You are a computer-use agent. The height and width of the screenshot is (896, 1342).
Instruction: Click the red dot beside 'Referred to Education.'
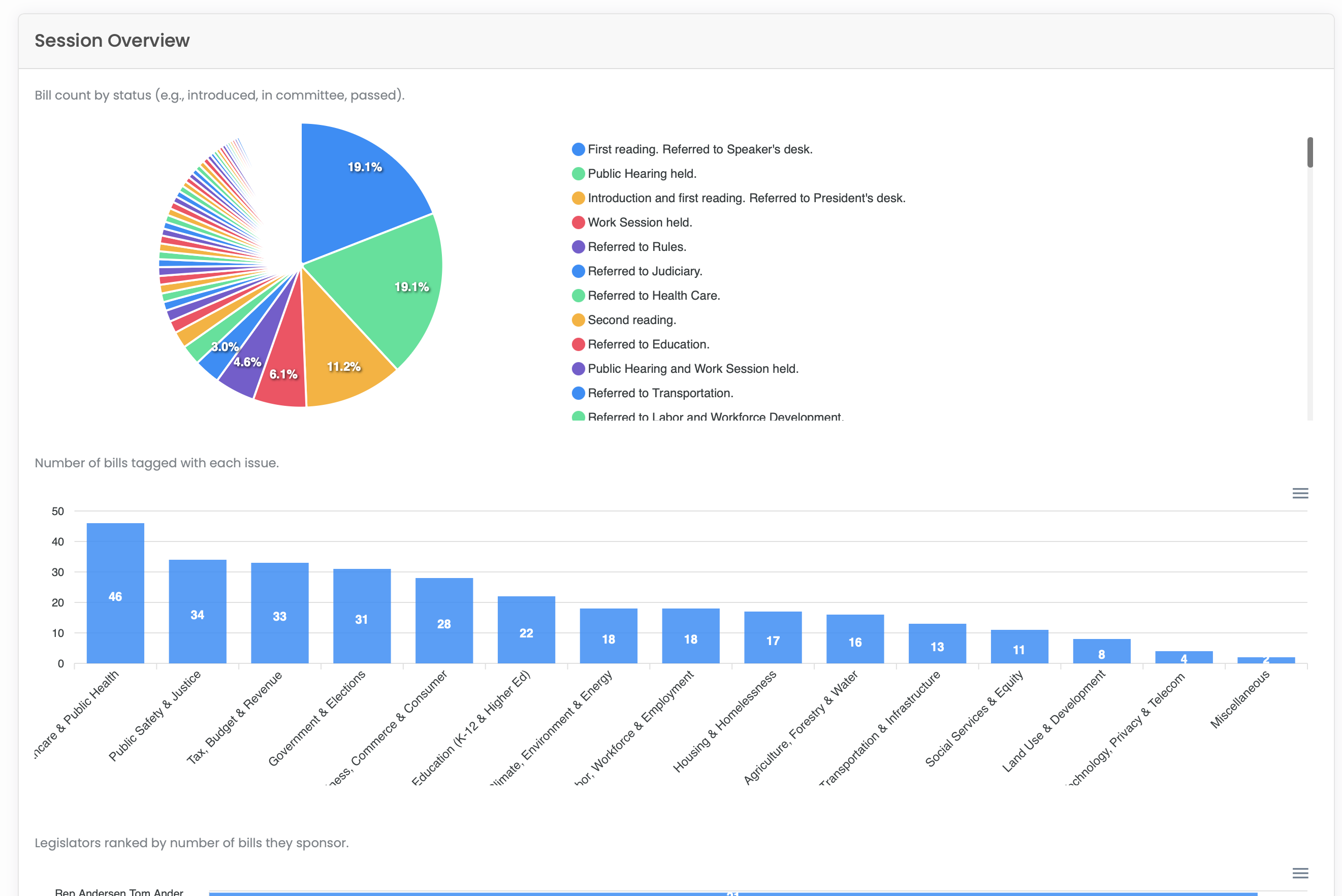click(x=578, y=344)
